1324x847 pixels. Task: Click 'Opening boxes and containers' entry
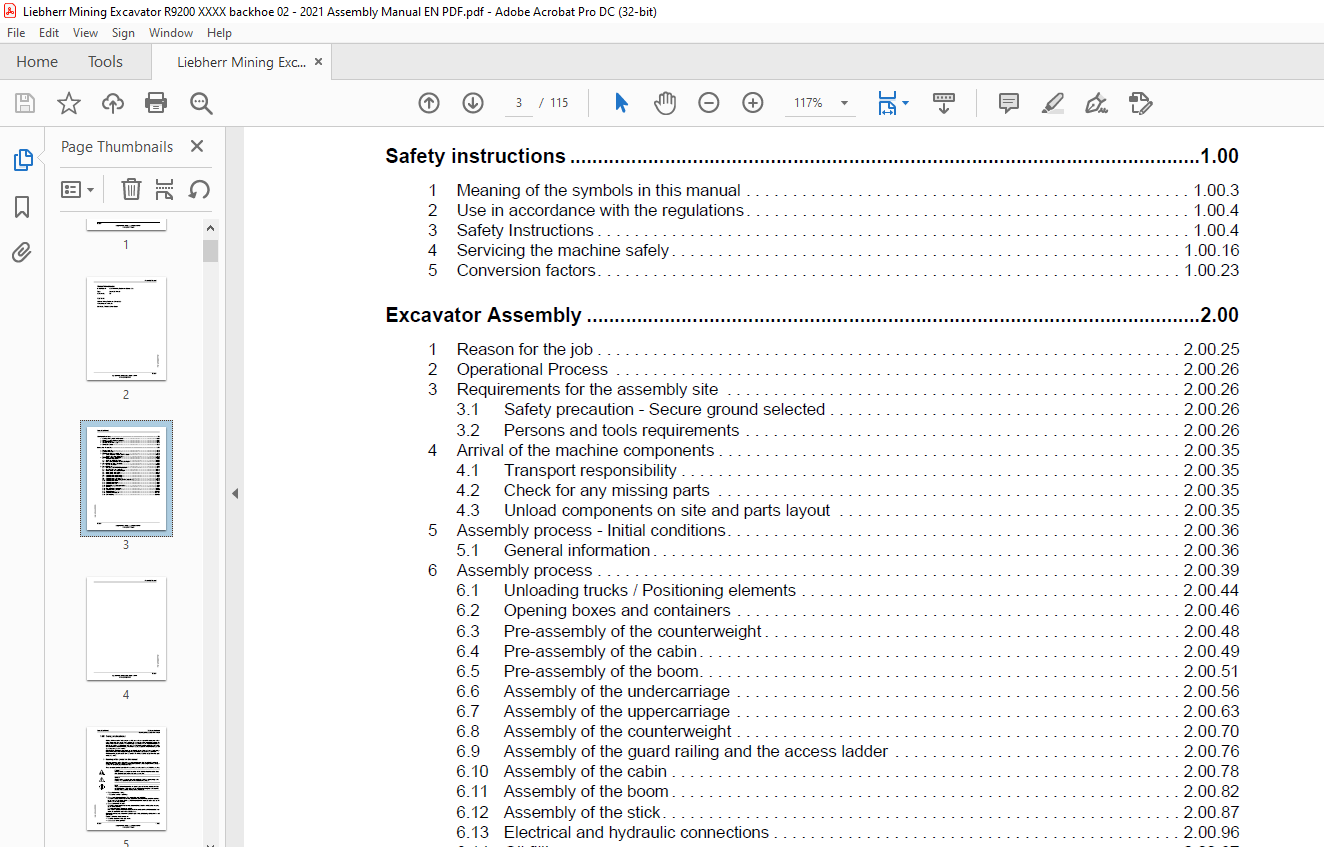coord(617,610)
